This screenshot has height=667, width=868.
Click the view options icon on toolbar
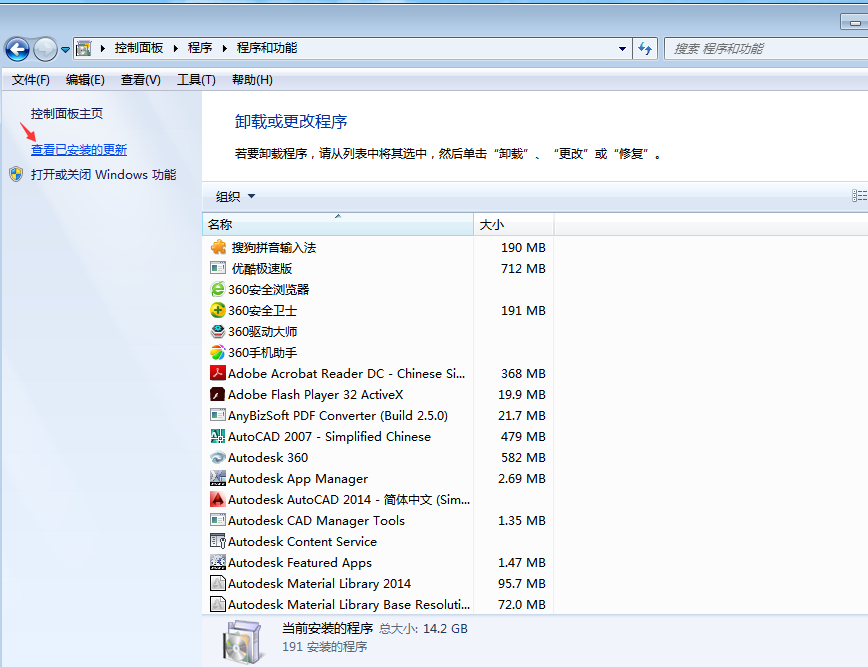(x=859, y=195)
